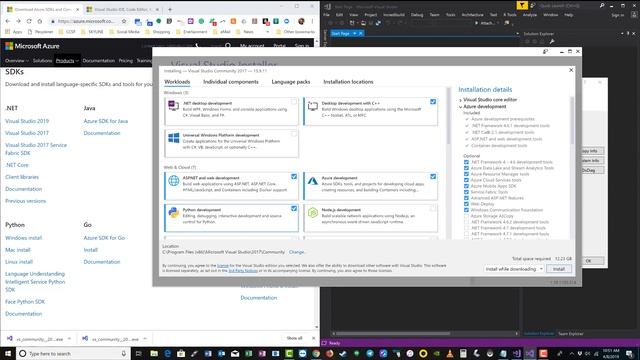Click the Chrome reload page icon

29,21
